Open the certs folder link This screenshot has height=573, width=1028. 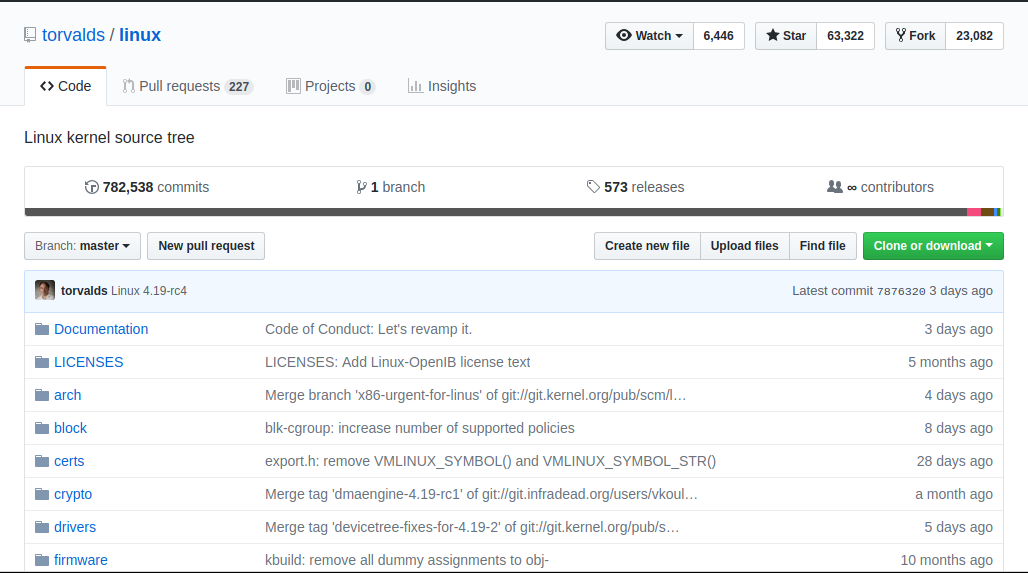pyautogui.click(x=69, y=461)
